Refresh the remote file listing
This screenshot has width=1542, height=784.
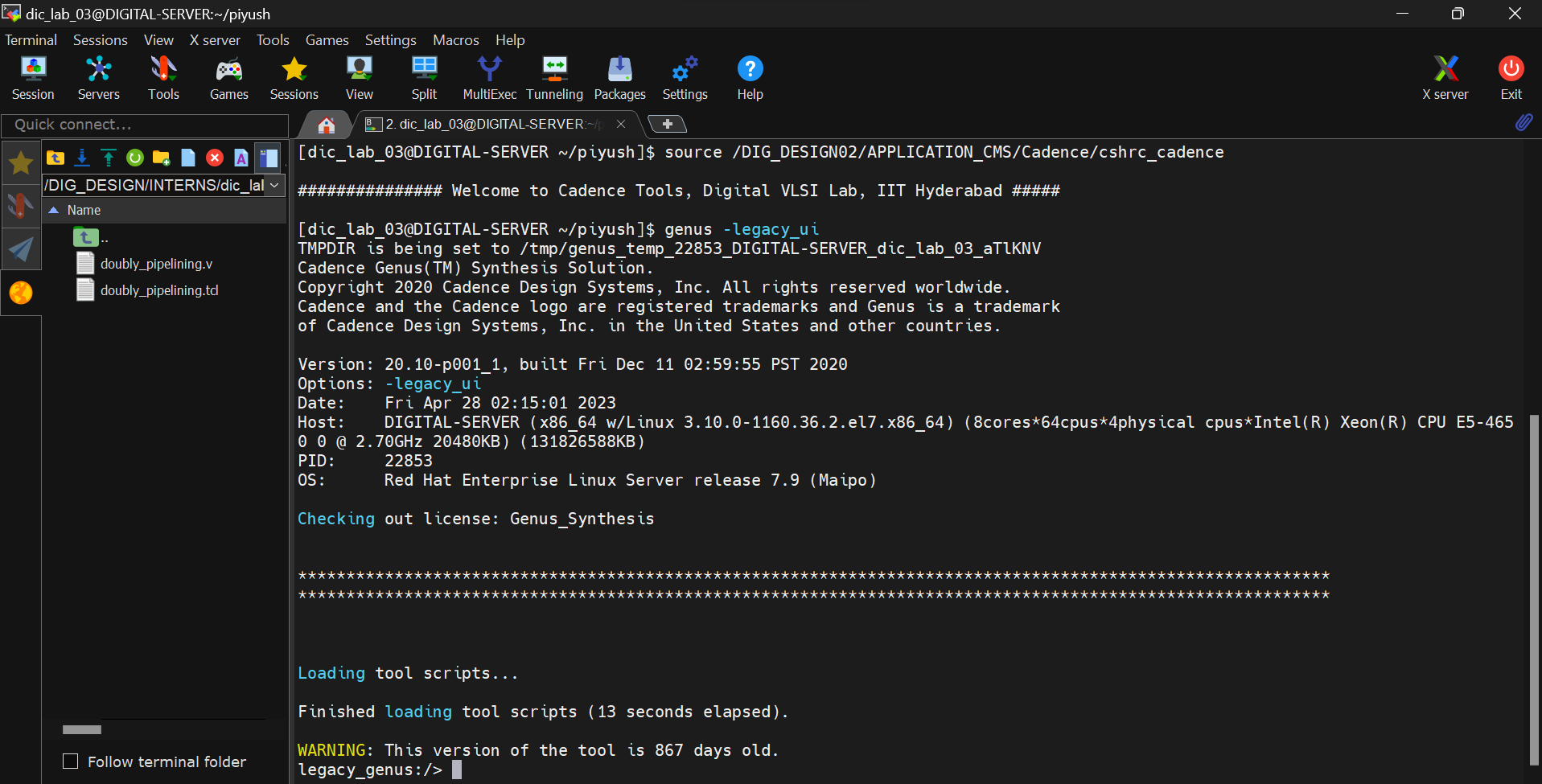(134, 158)
